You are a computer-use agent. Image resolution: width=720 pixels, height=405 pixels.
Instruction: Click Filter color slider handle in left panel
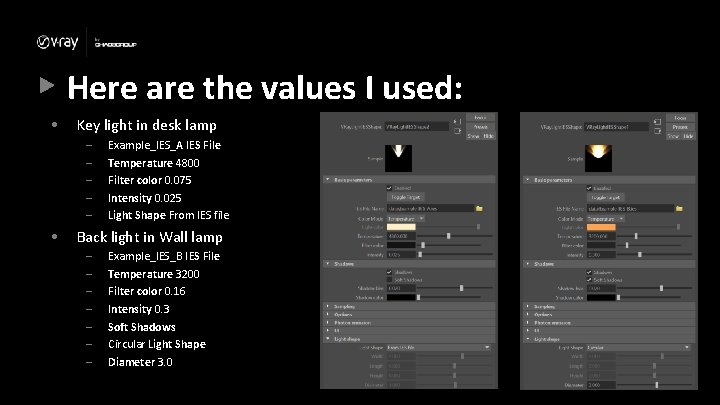click(x=423, y=245)
